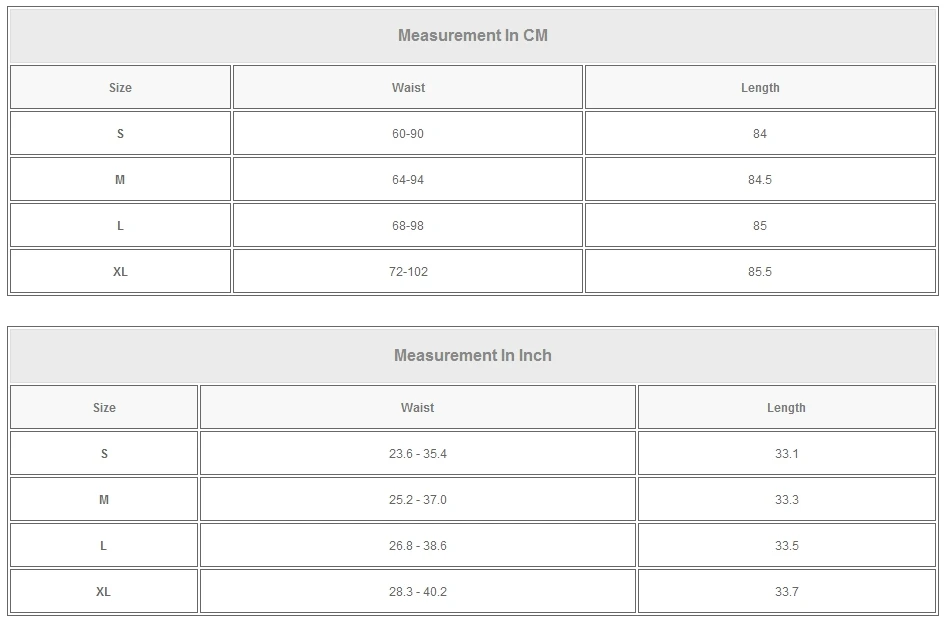
Task: Select the Length column header in CM table
Action: pyautogui.click(x=760, y=88)
